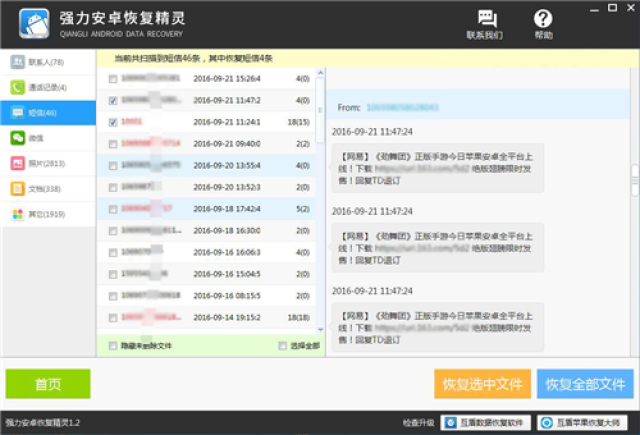Open the 联系我们 contact icon
Screen dimensions: 640x435
487,19
